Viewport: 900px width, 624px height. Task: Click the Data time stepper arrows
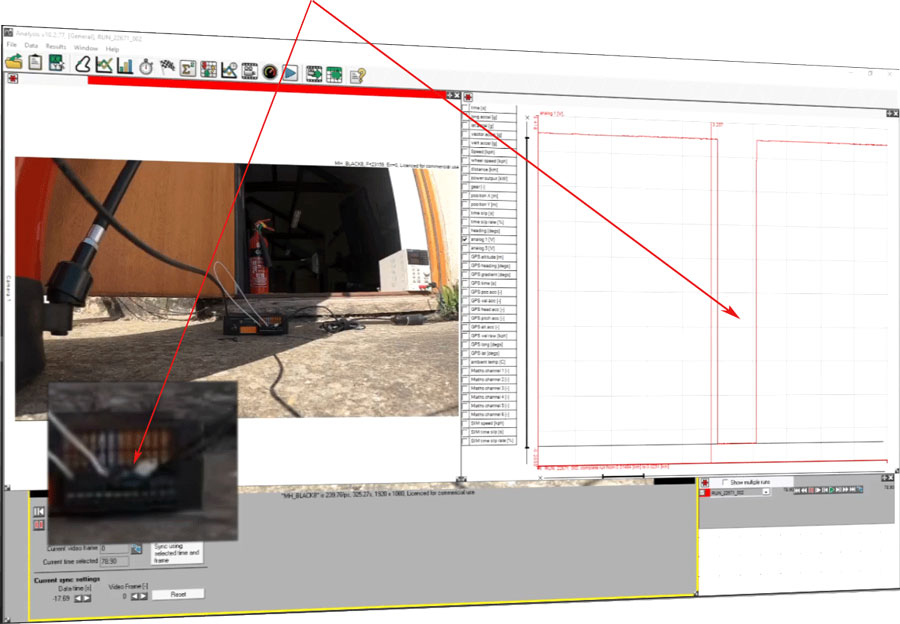[82, 598]
